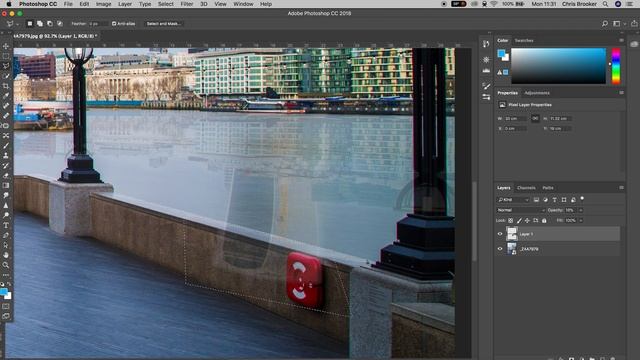Click the Select and Mask button
Image resolution: width=640 pixels, height=360 pixels.
point(164,24)
